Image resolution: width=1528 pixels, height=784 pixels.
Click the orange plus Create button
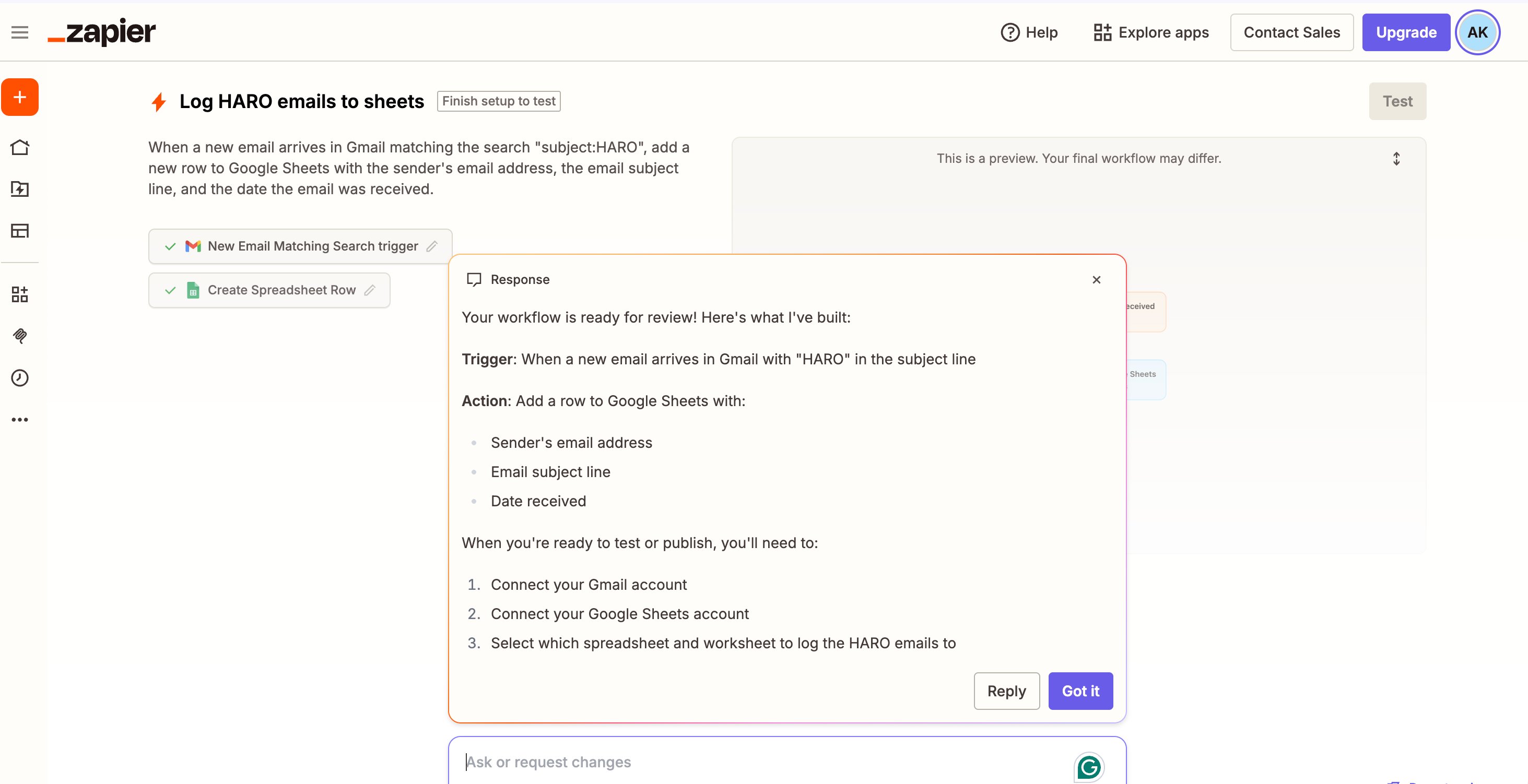(x=19, y=97)
